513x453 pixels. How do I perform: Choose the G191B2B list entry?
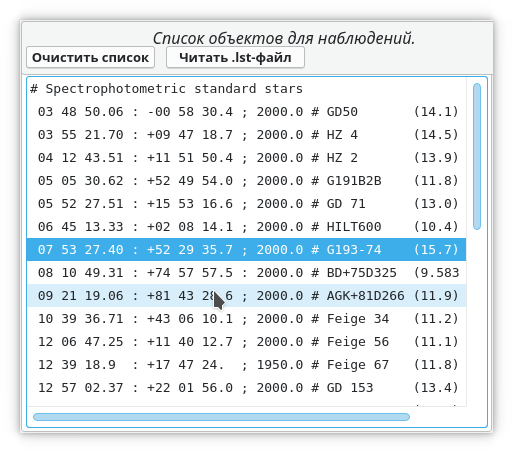247,181
